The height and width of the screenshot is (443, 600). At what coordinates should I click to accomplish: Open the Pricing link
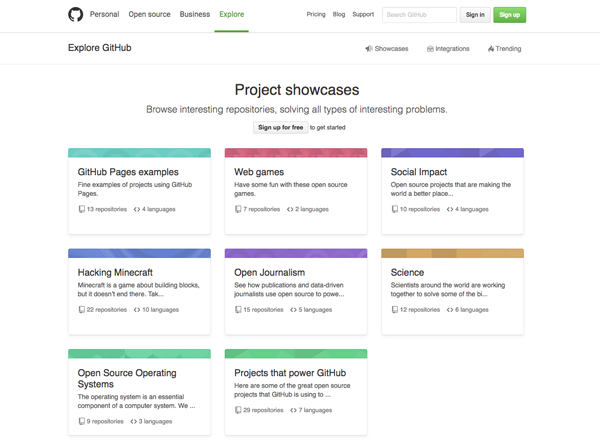point(316,15)
